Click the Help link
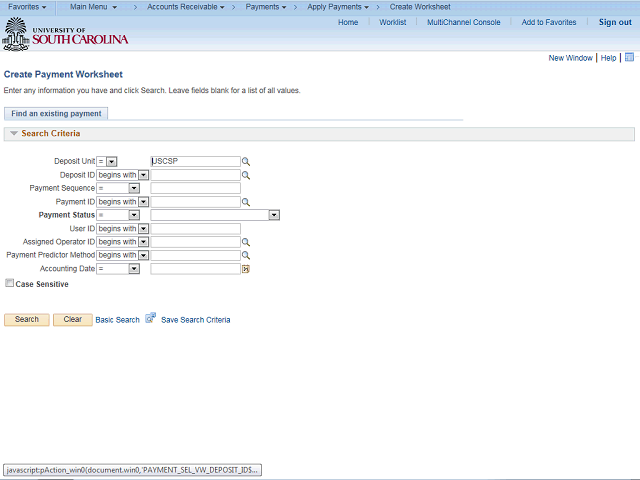Screen dimensions: 640x480 tap(608, 58)
